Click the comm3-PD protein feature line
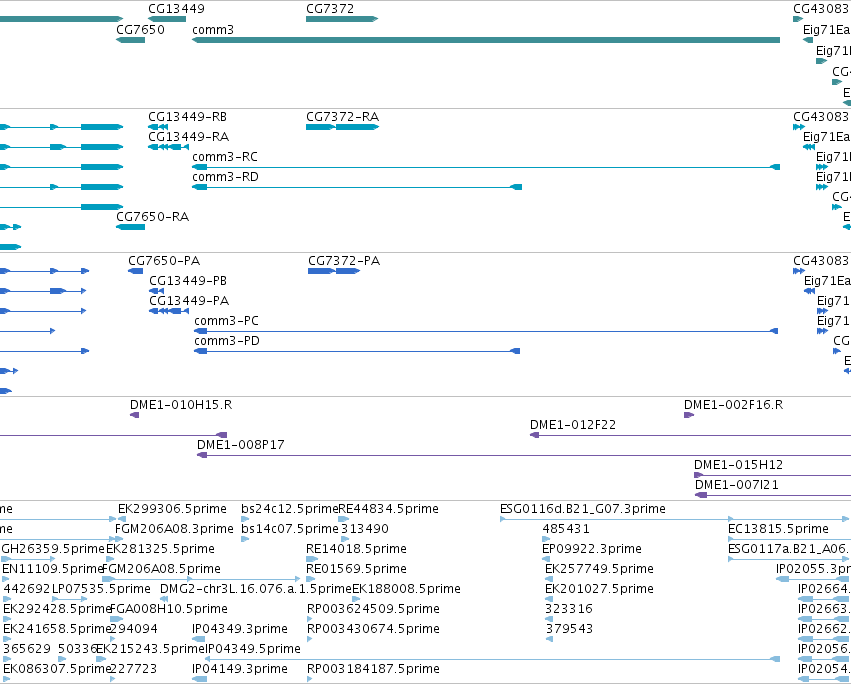The image size is (851, 684). click(x=358, y=351)
